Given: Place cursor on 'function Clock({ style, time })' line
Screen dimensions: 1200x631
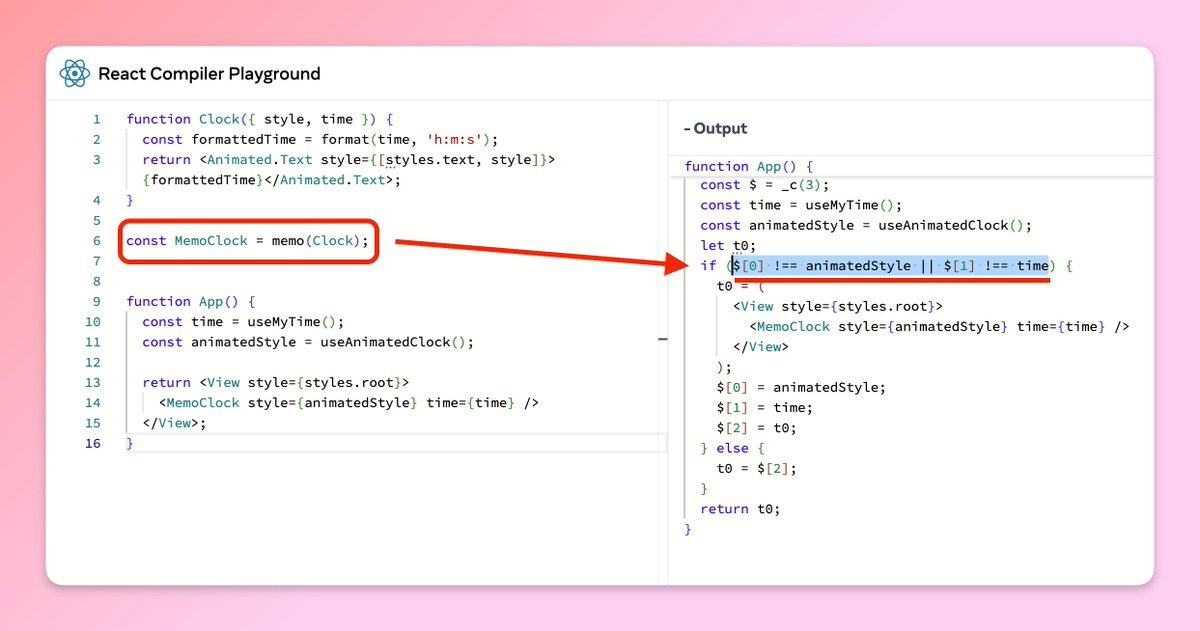Looking at the screenshot, I should (x=259, y=119).
